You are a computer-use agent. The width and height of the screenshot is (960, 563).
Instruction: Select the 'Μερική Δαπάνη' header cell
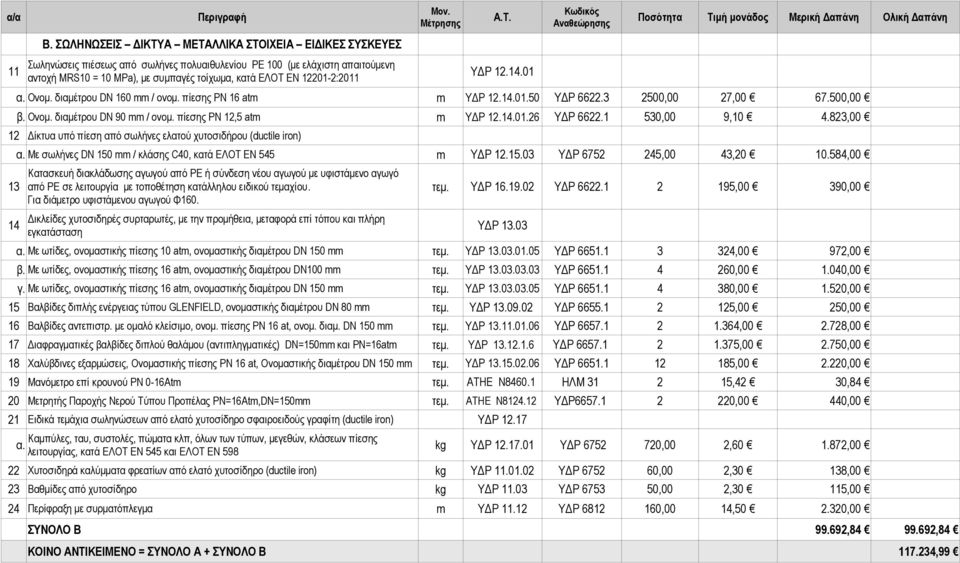[x=823, y=17]
